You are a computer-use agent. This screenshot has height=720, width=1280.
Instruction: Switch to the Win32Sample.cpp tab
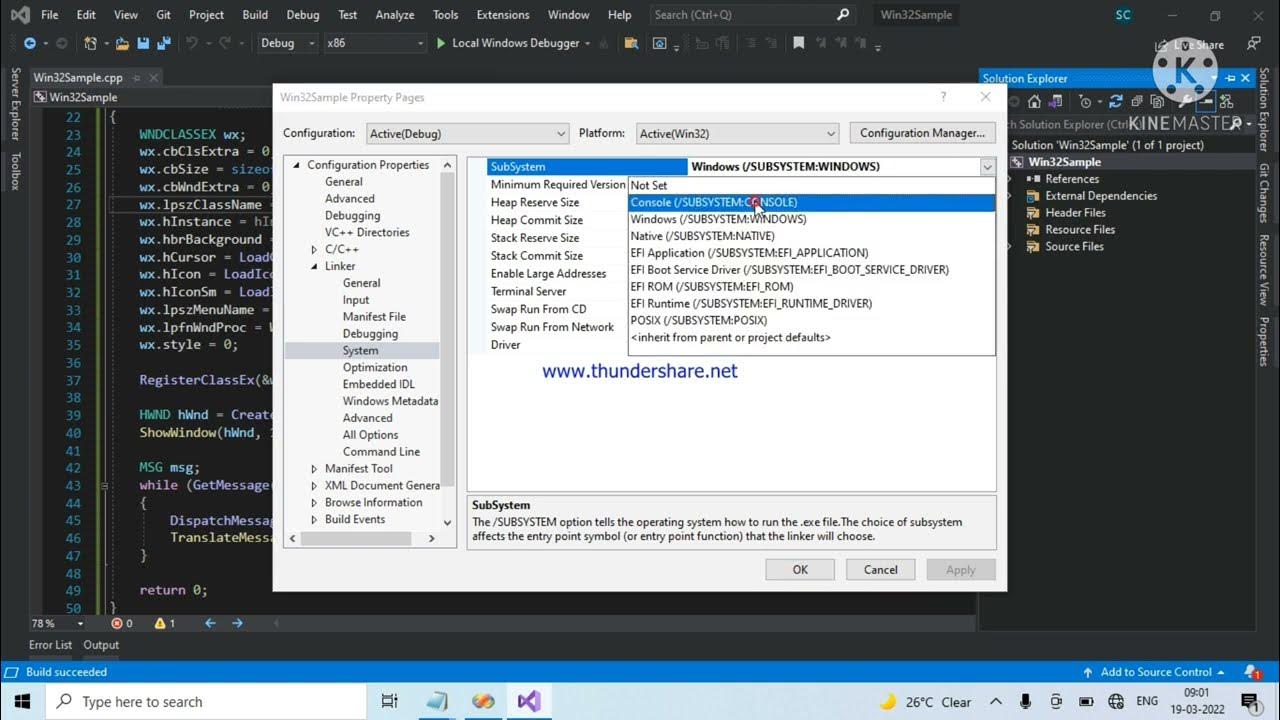78,78
